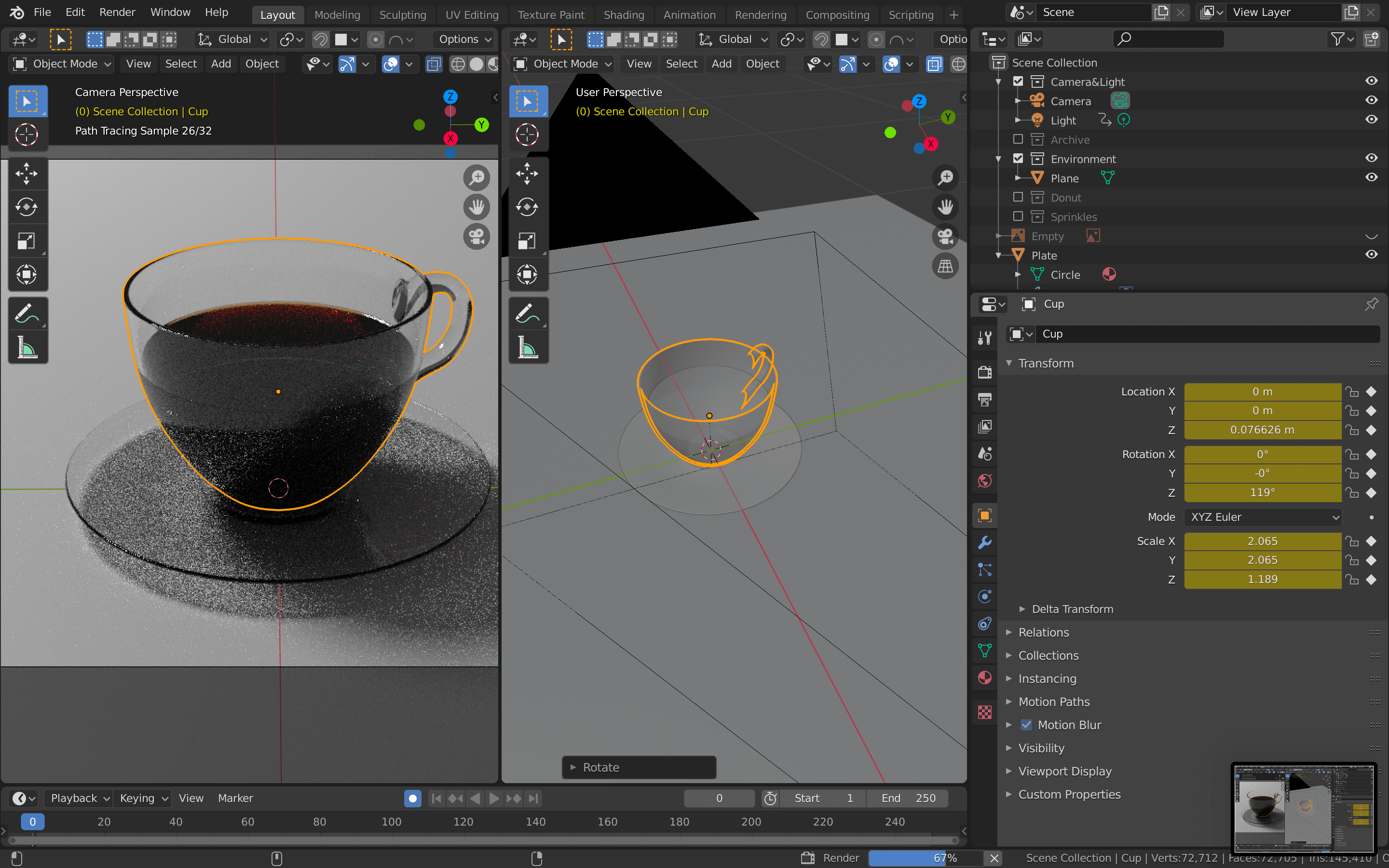Open the World properties tab
This screenshot has height=868, width=1389.
point(985,481)
